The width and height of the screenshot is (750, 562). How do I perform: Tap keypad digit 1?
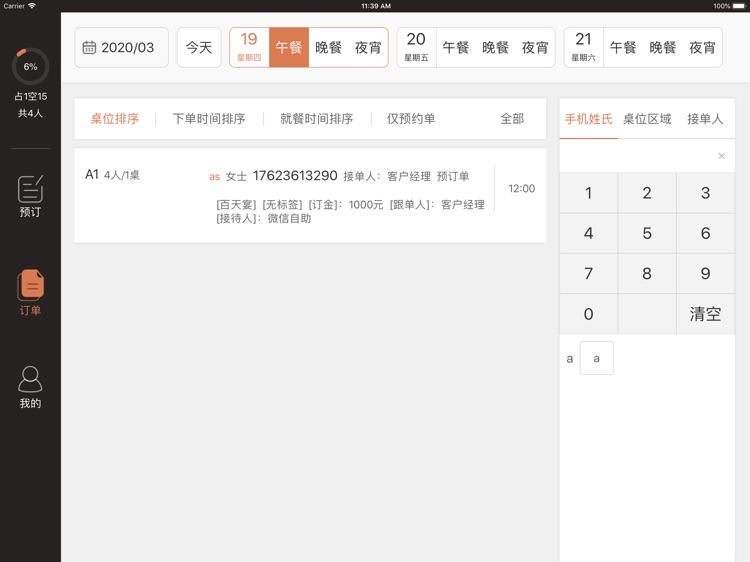click(588, 193)
